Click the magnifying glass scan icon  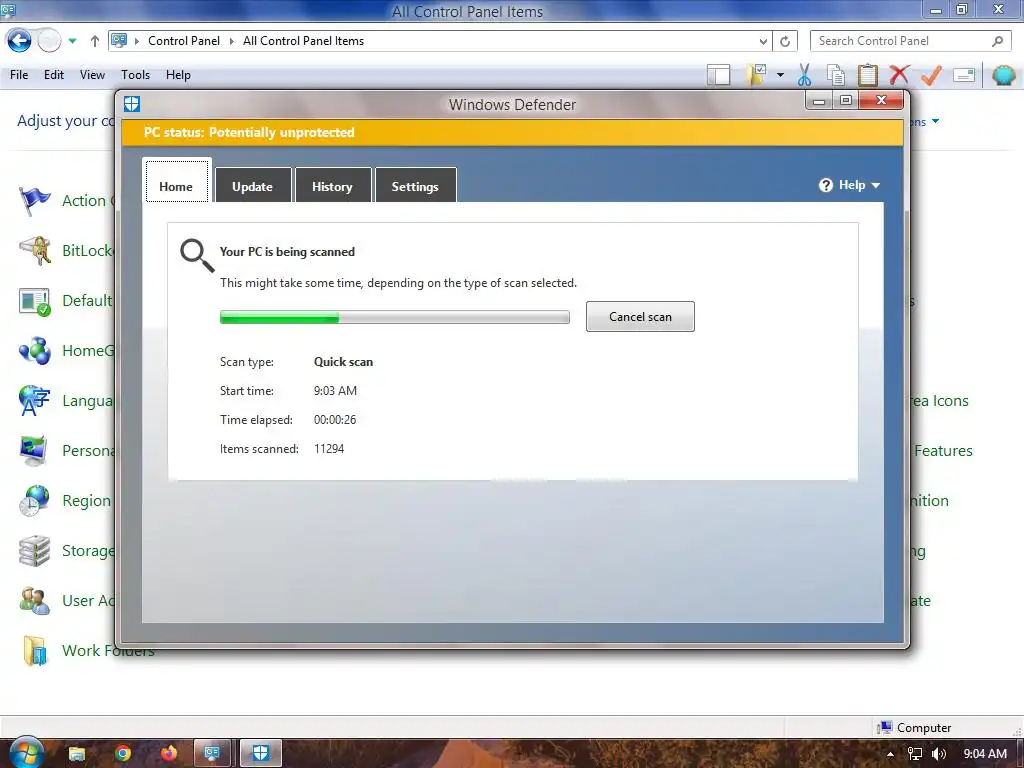coord(197,255)
